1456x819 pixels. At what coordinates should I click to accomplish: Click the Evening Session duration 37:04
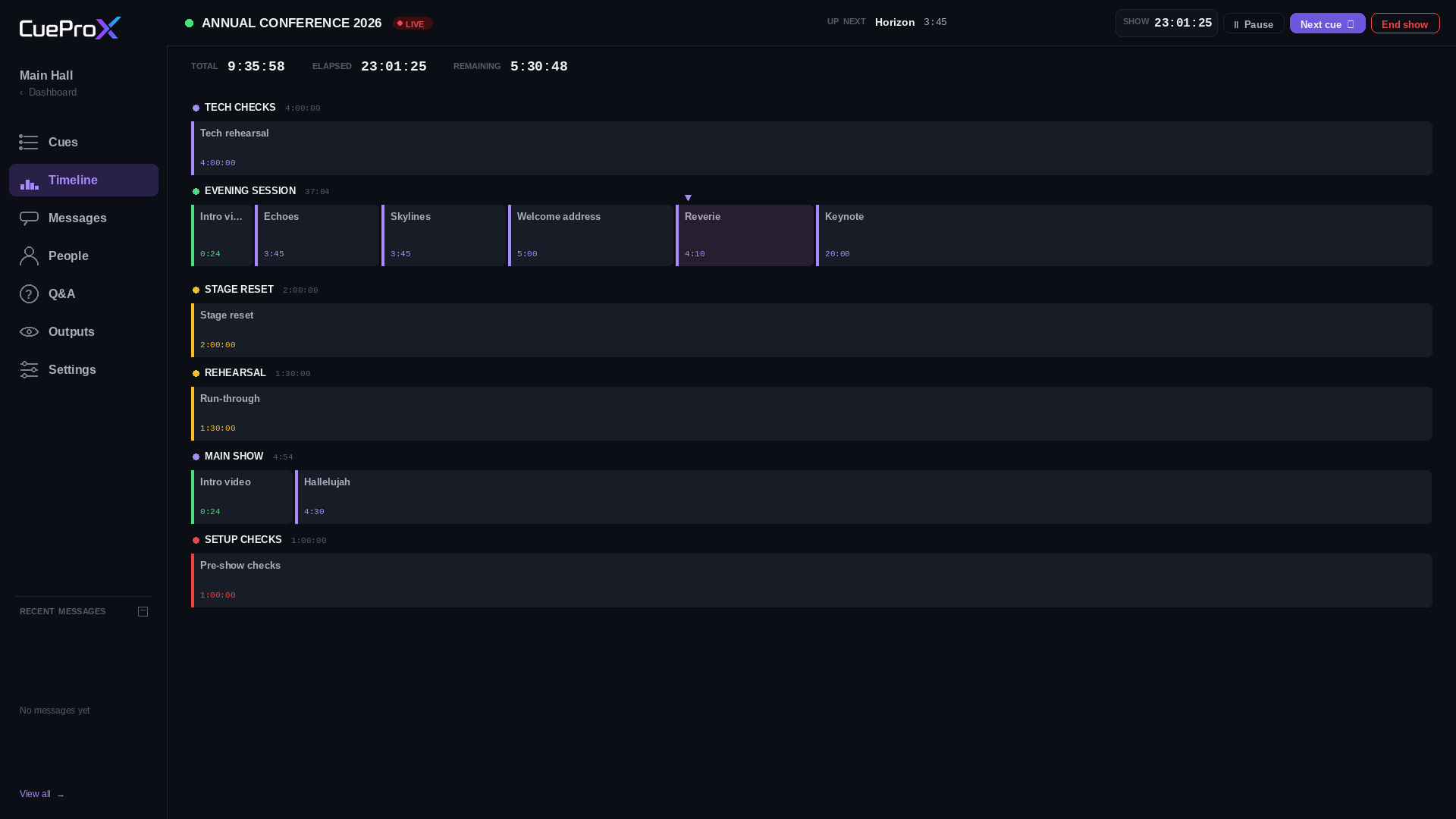pos(317,192)
